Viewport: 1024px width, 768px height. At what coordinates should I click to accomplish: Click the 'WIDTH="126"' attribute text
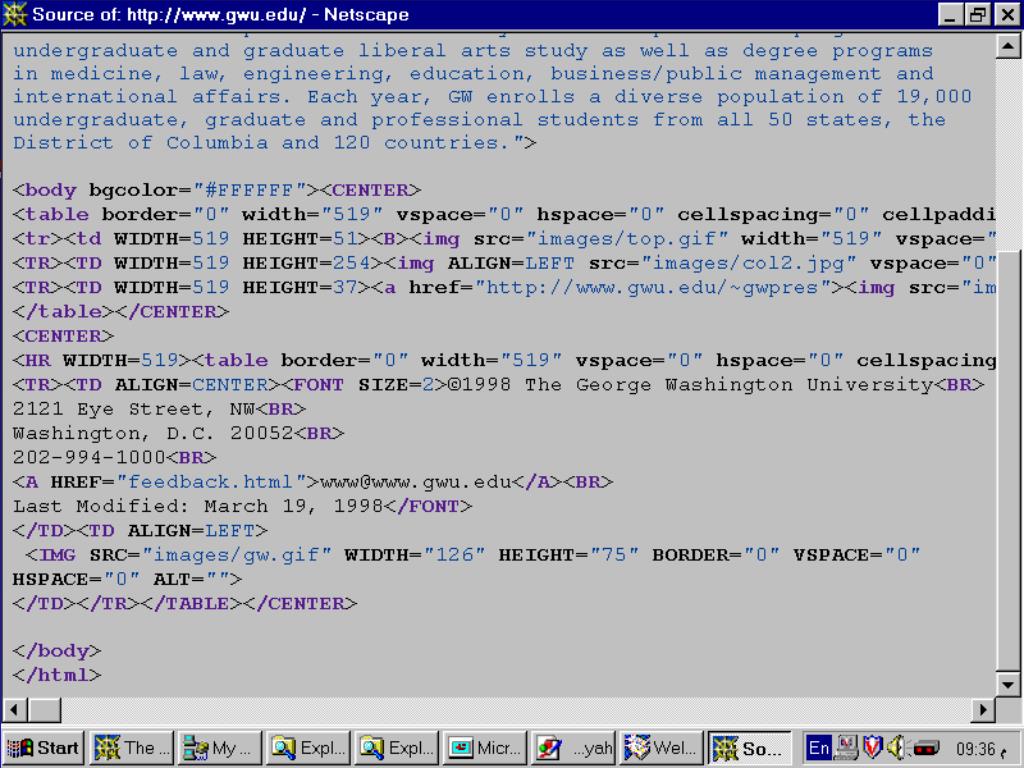pyautogui.click(x=415, y=555)
